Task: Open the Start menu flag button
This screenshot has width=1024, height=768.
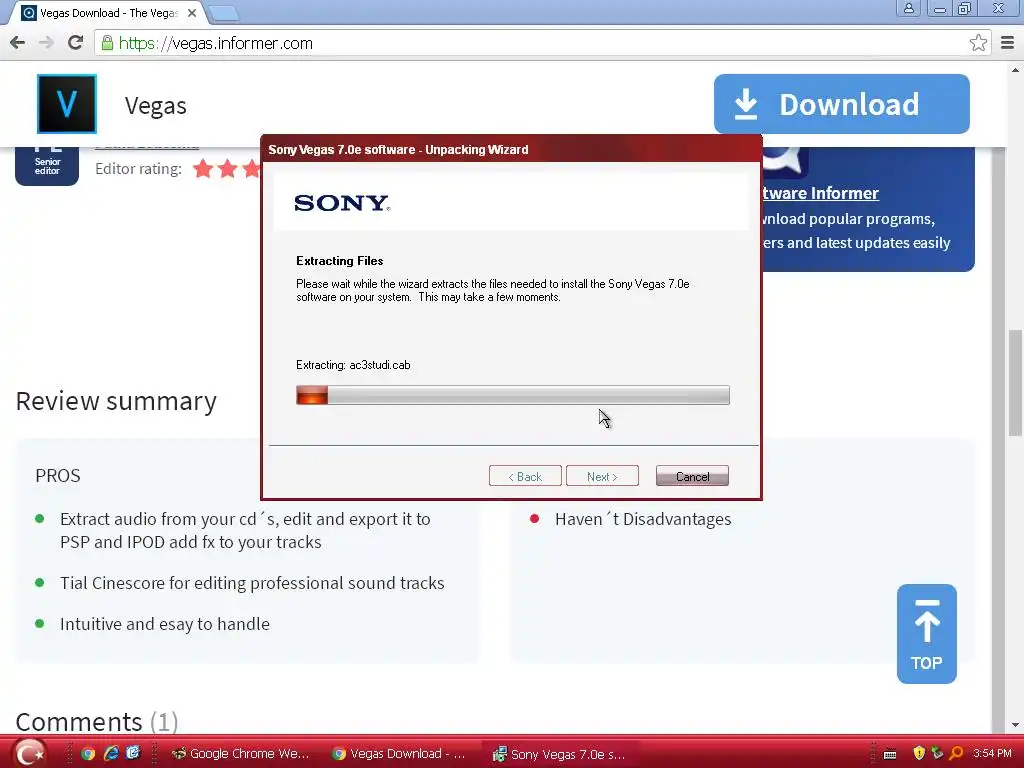Action: tap(30, 753)
